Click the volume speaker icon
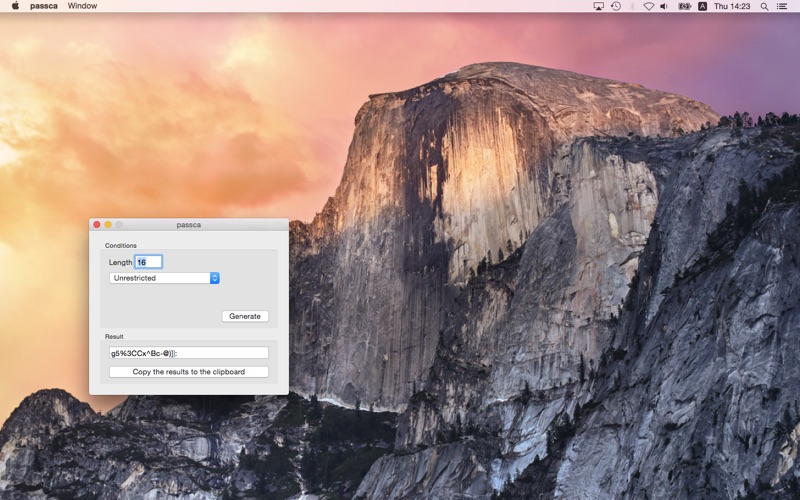The image size is (800, 500). [664, 6]
